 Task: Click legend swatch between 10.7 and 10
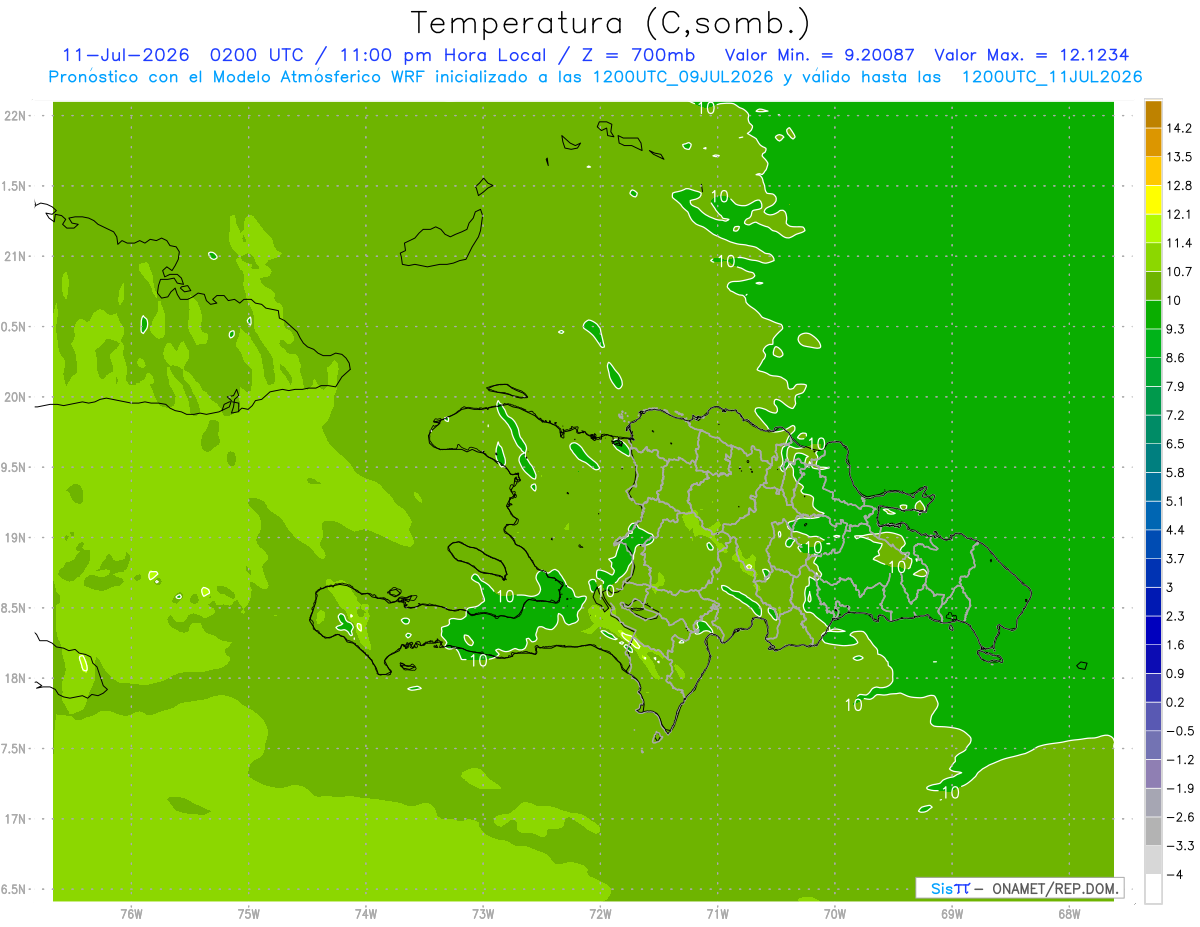click(1153, 286)
